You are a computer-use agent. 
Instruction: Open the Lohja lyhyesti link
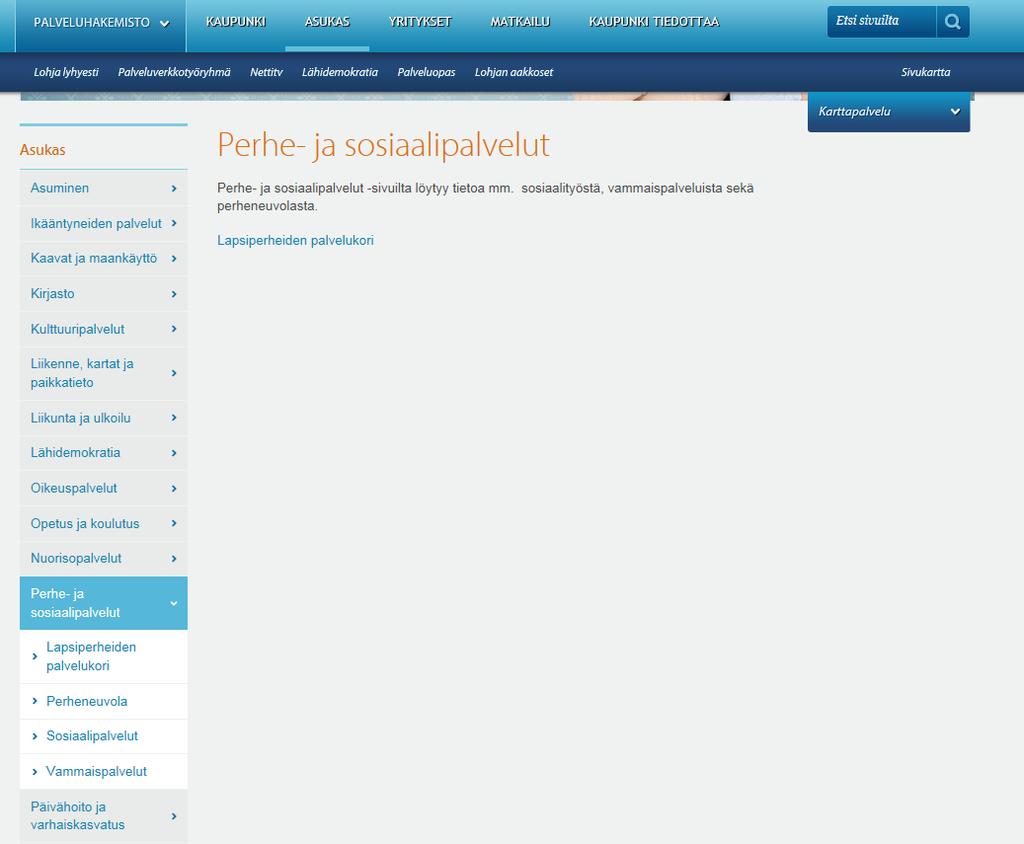coord(66,73)
